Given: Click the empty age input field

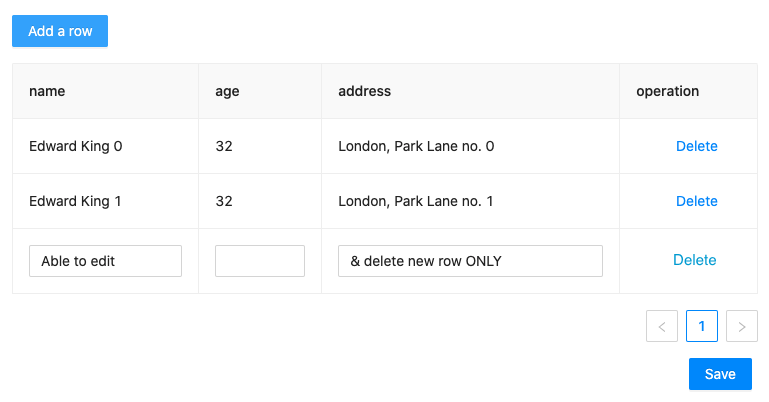Looking at the screenshot, I should click(260, 261).
